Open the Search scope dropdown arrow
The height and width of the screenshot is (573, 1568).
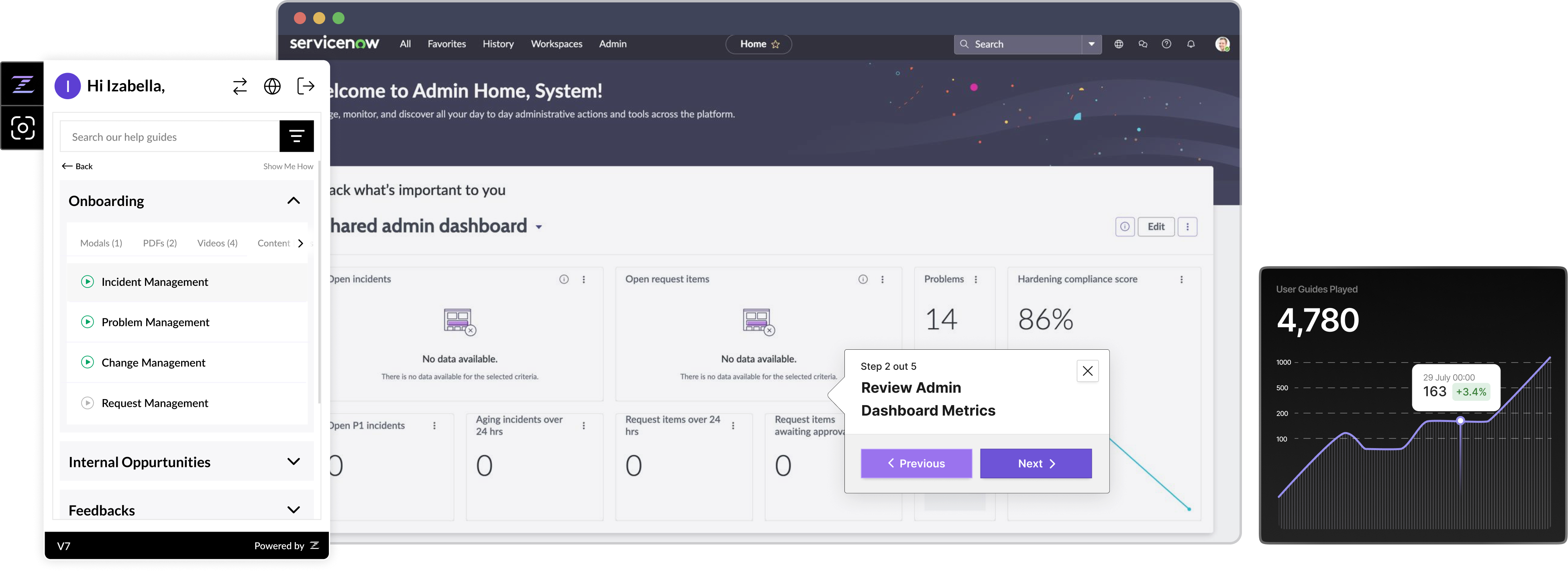click(1091, 44)
